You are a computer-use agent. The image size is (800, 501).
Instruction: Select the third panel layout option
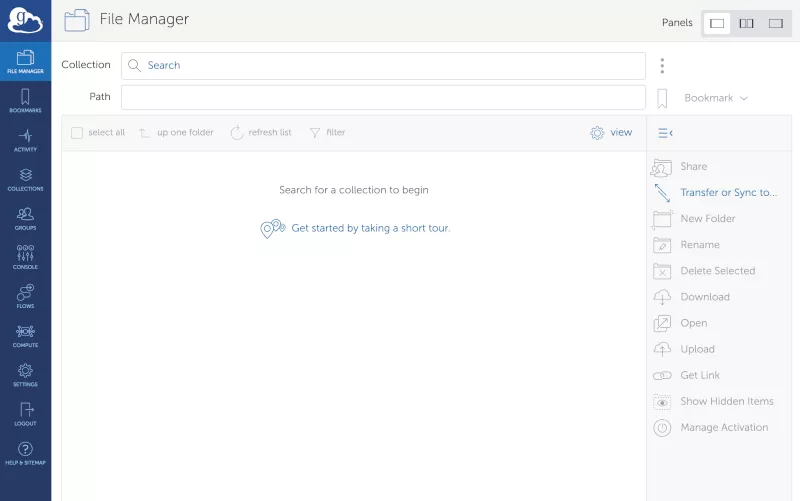tap(776, 23)
